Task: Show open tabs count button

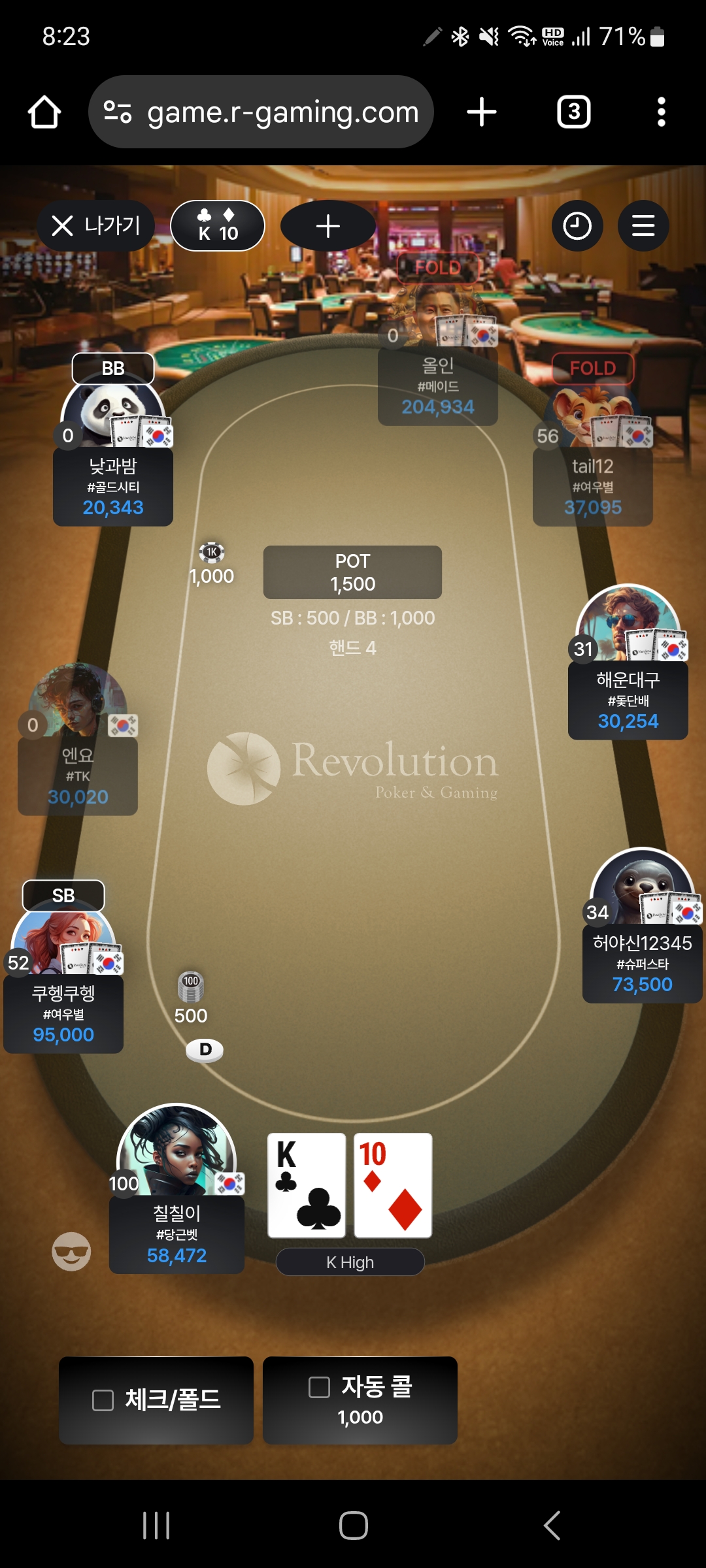Action: pos(573,112)
